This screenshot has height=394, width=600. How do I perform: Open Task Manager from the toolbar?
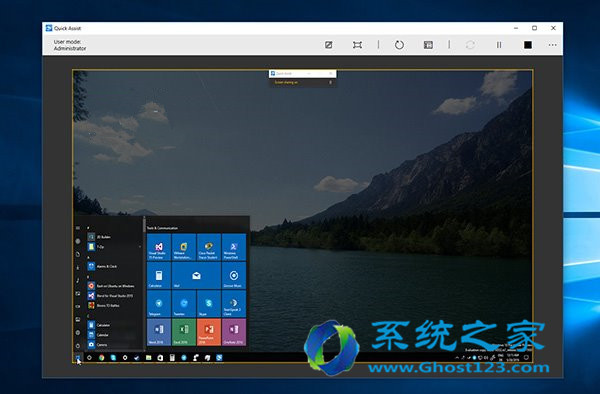click(x=428, y=45)
